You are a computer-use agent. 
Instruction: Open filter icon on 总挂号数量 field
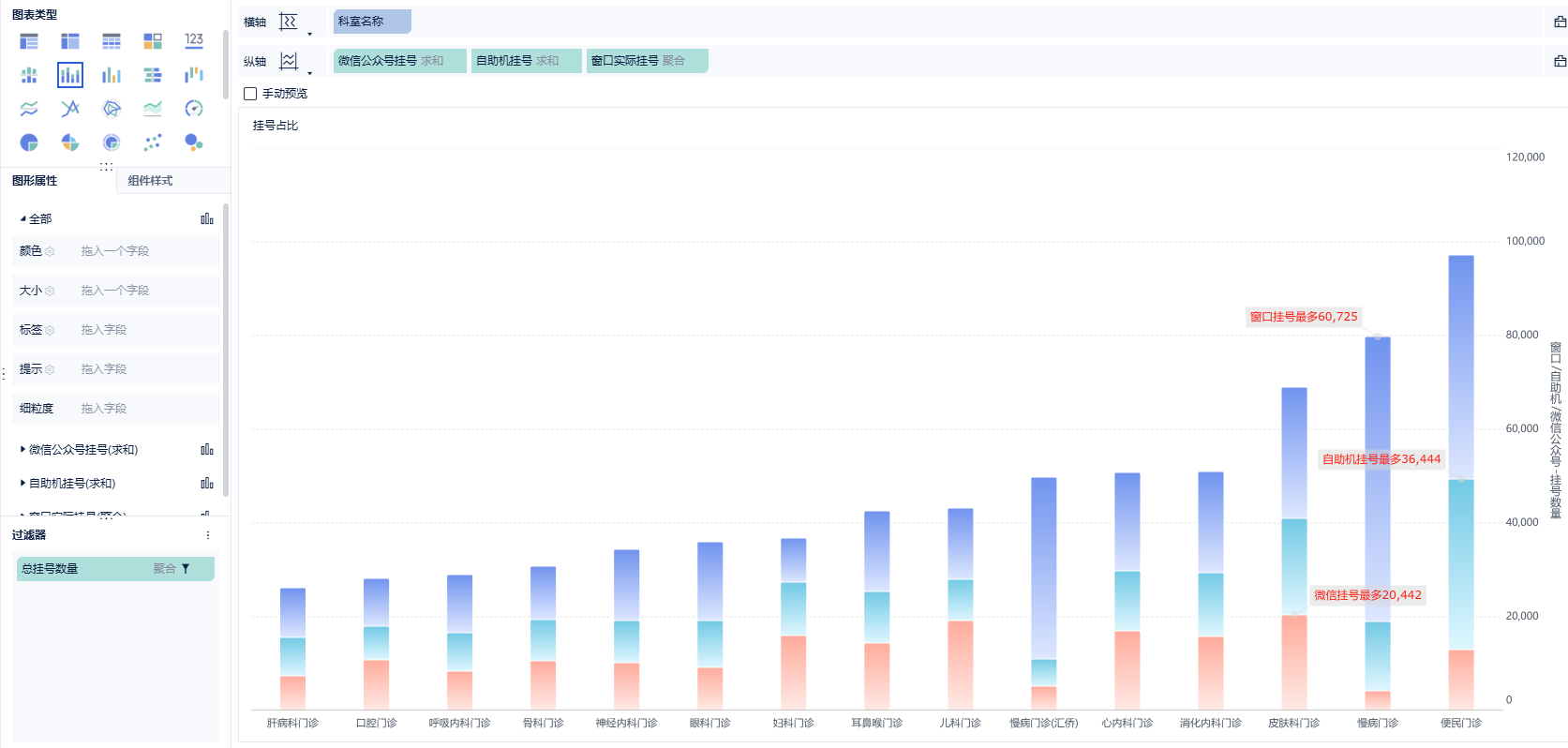[x=186, y=569]
